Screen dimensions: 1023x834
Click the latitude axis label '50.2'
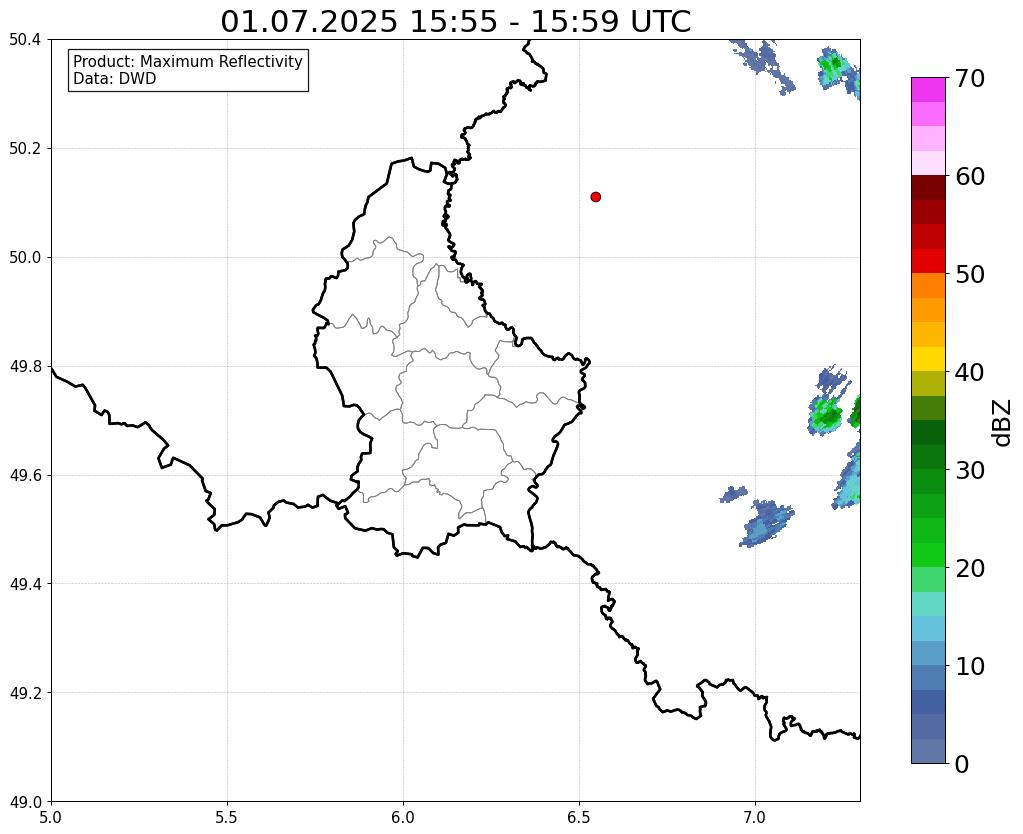coord(25,149)
